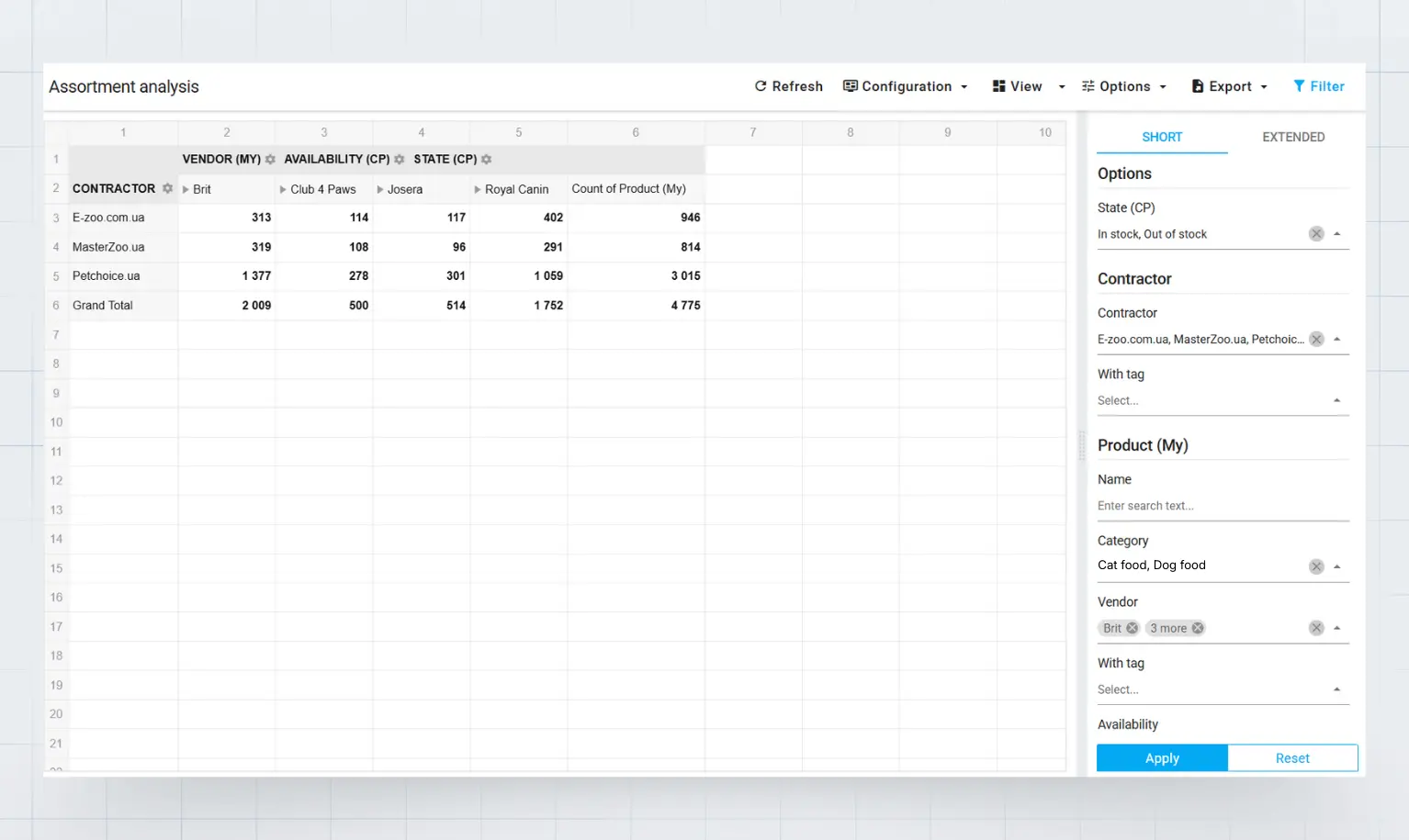Open the Configuration dropdown menu
Image resolution: width=1409 pixels, height=840 pixels.
906,86
